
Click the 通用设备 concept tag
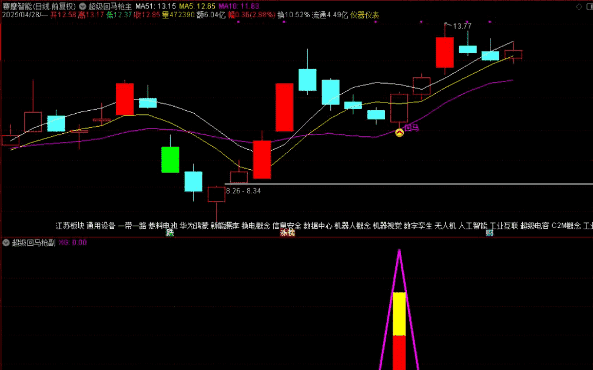click(101, 226)
